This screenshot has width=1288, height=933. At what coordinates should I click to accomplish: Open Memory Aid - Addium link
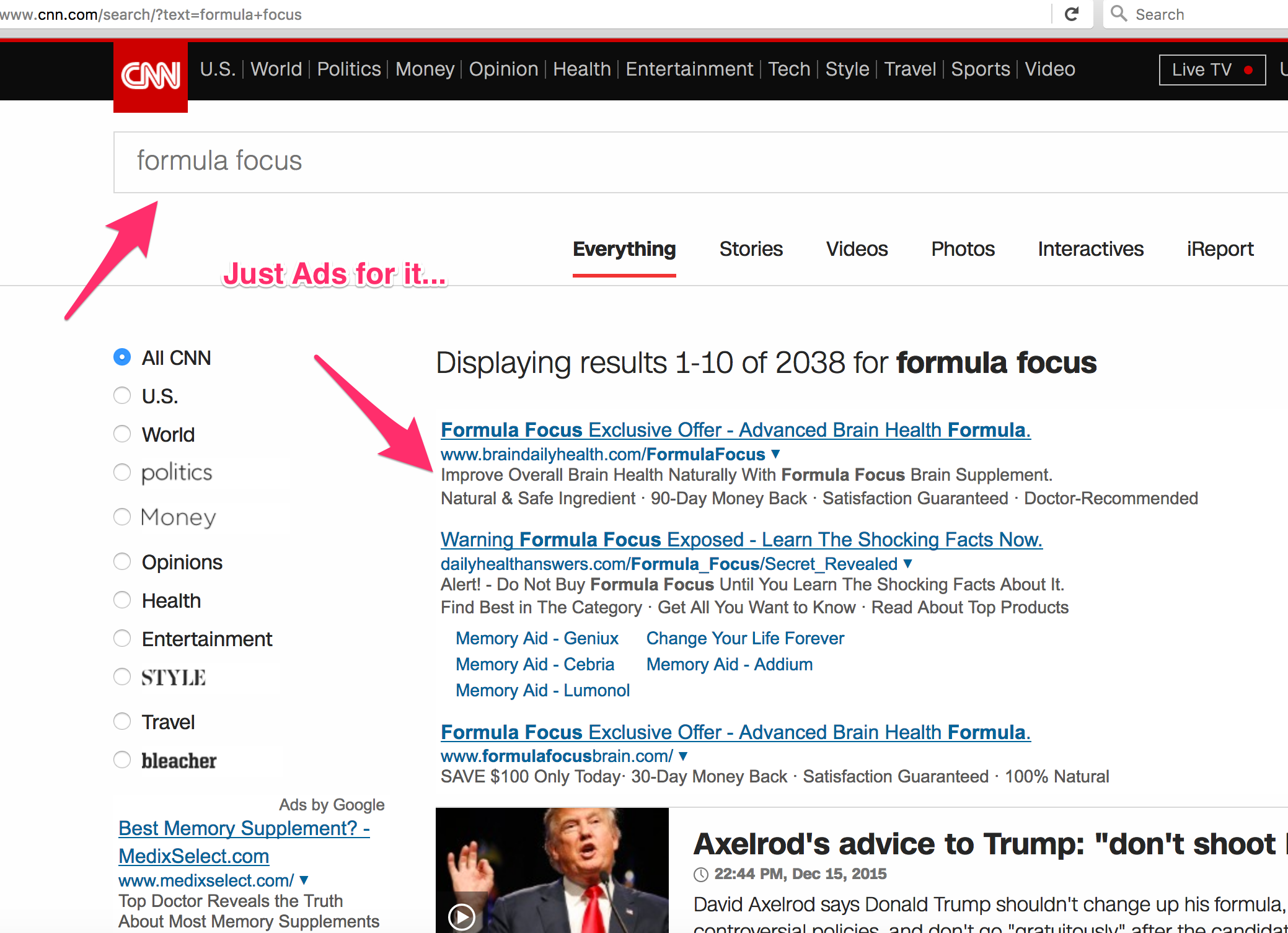[x=730, y=664]
